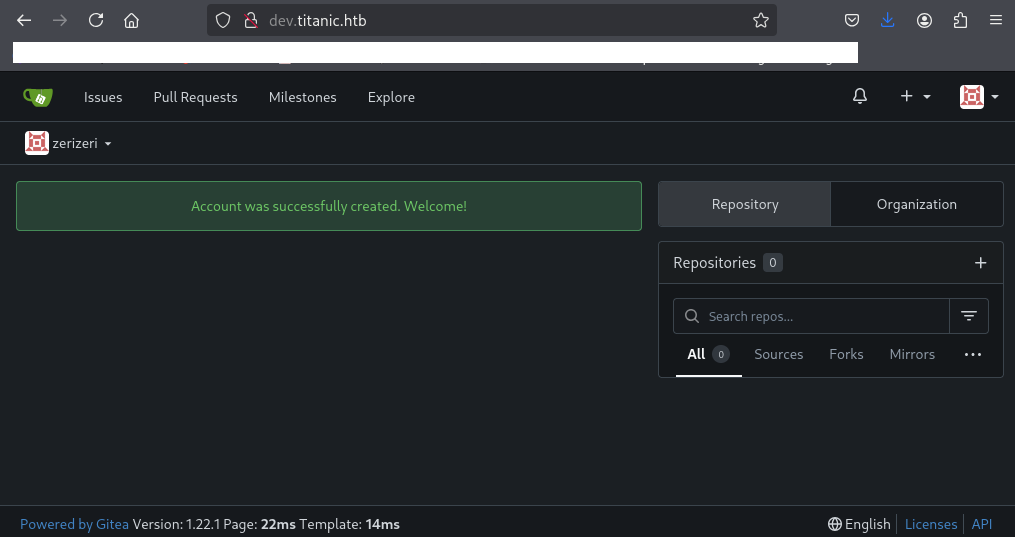Show more repository filters via ellipsis
Screen dimensions: 1015x537
tap(972, 354)
